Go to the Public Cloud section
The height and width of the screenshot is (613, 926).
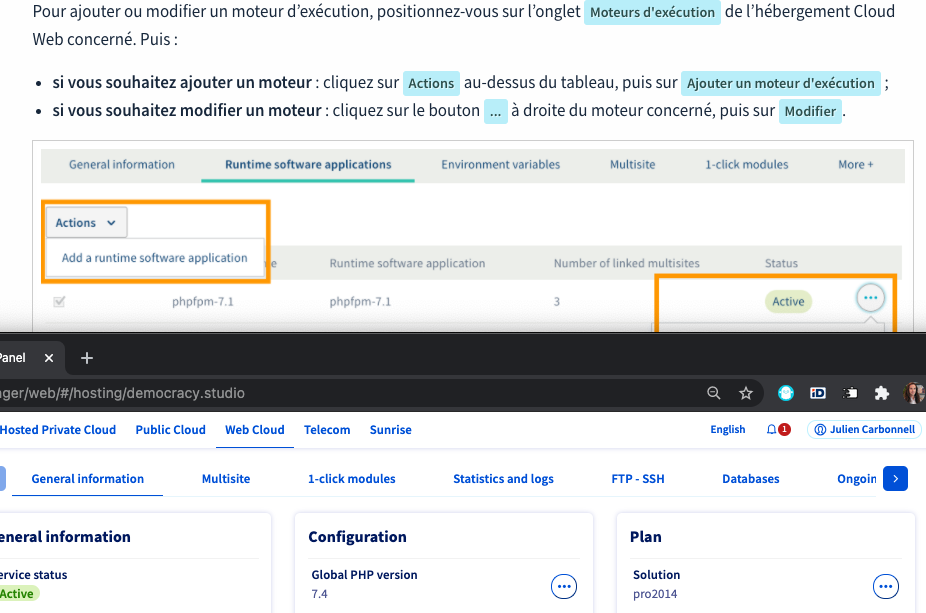pyautogui.click(x=170, y=429)
